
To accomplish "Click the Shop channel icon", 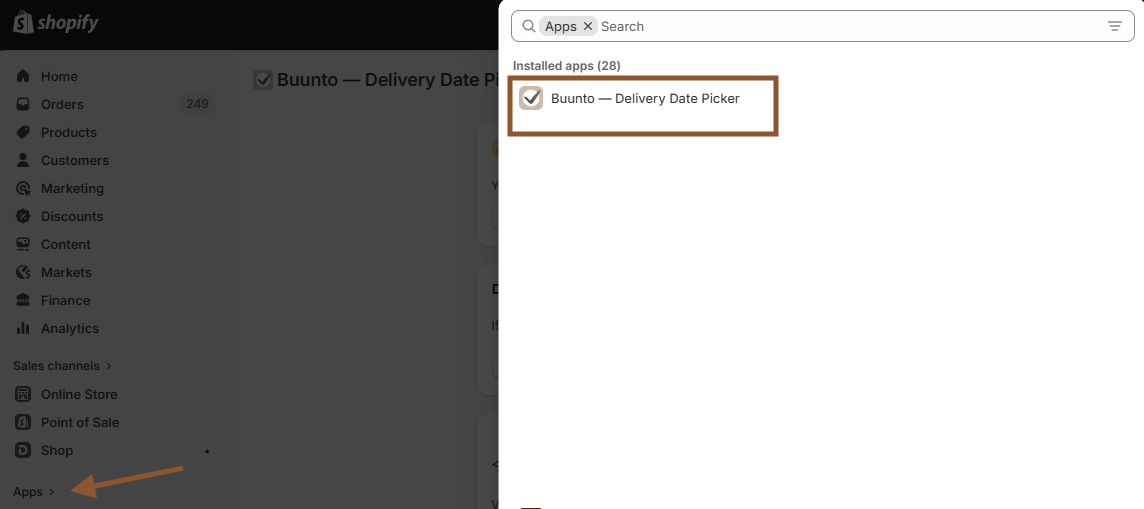I will [x=23, y=450].
